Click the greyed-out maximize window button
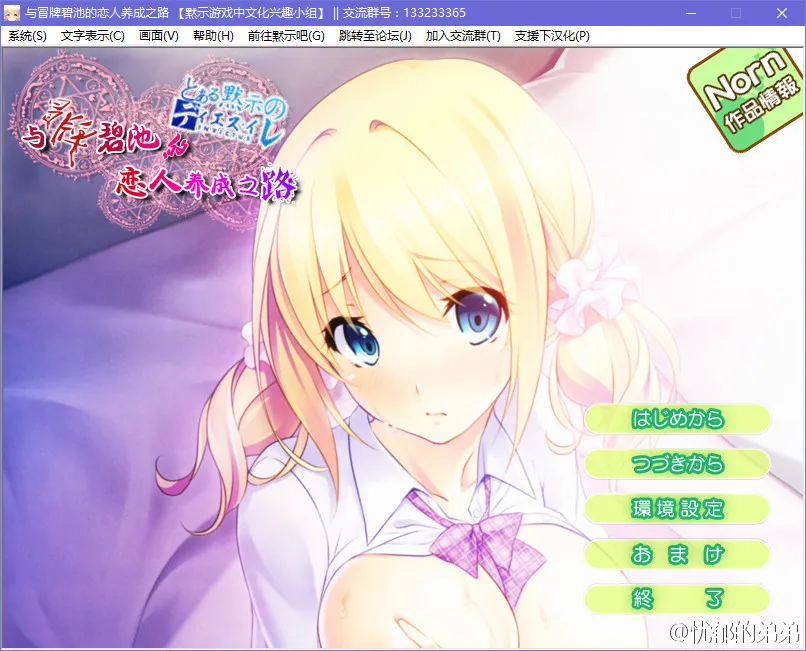Image resolution: width=806 pixels, height=651 pixels. point(736,13)
